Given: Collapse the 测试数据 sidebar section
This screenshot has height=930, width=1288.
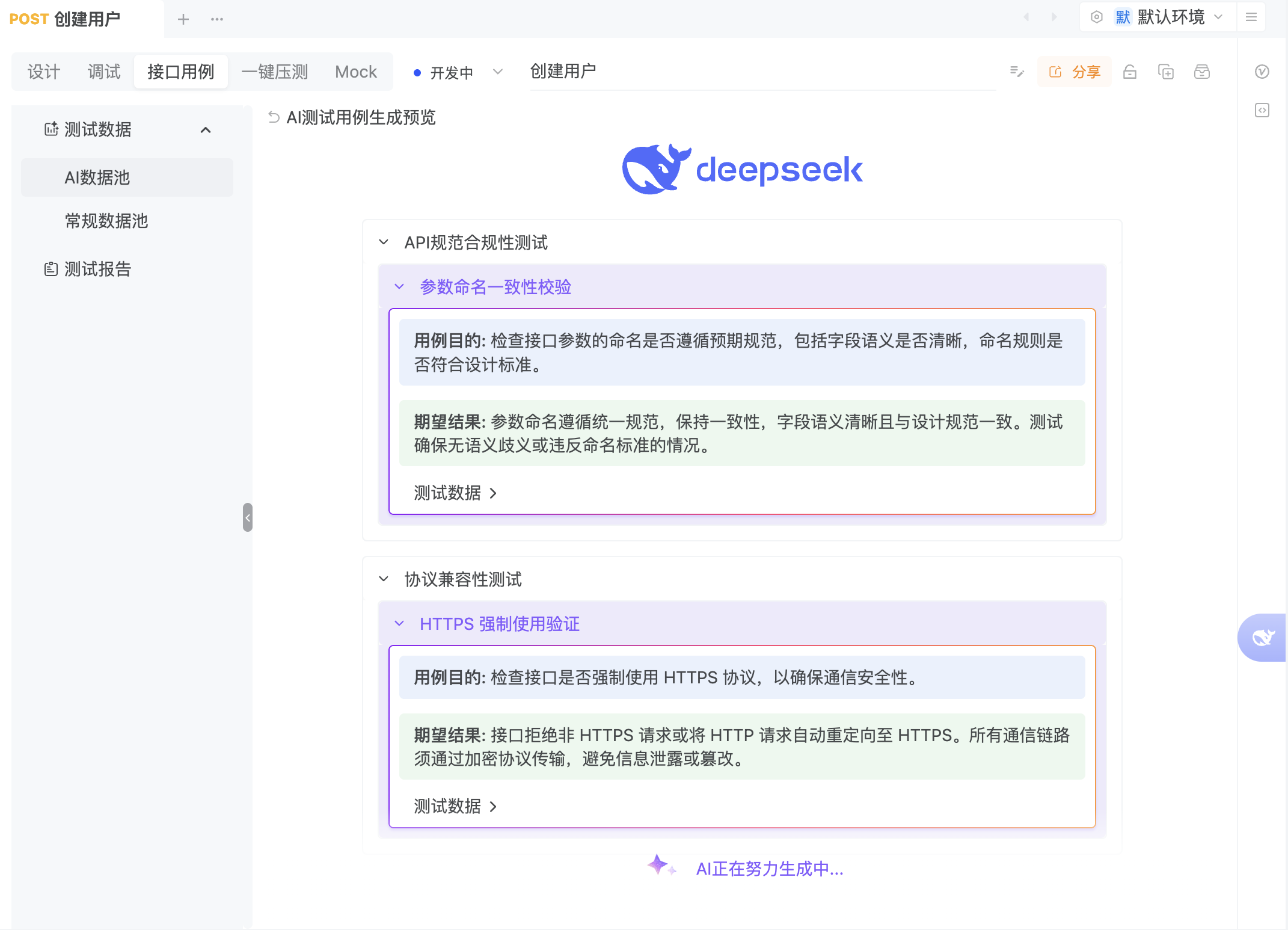Looking at the screenshot, I should coord(206,130).
